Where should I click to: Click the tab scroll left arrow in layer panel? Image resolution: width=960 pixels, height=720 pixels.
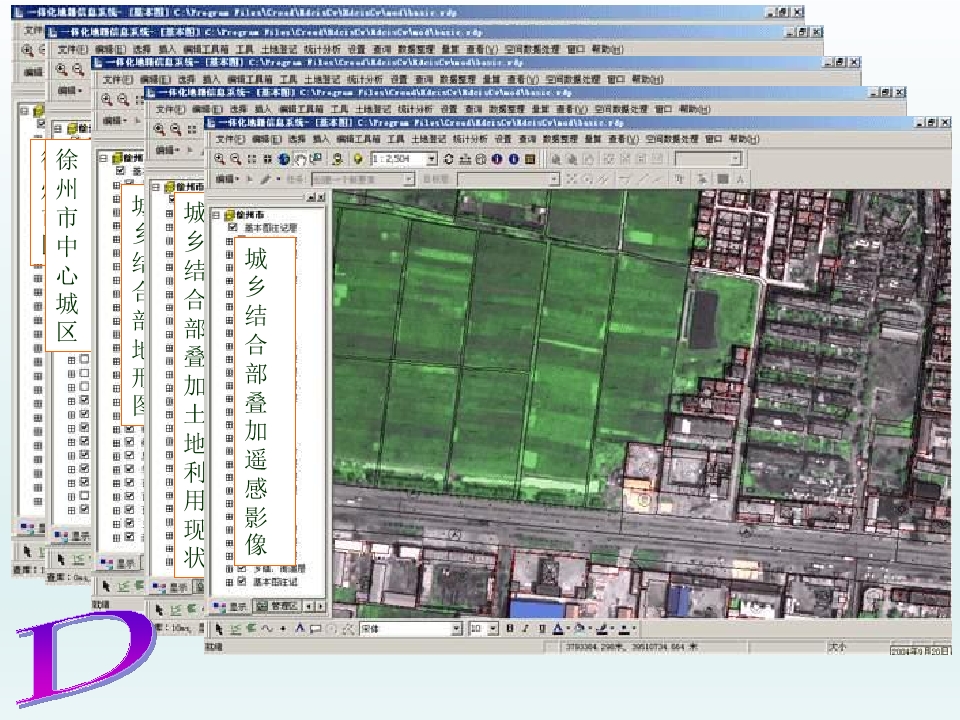(309, 606)
